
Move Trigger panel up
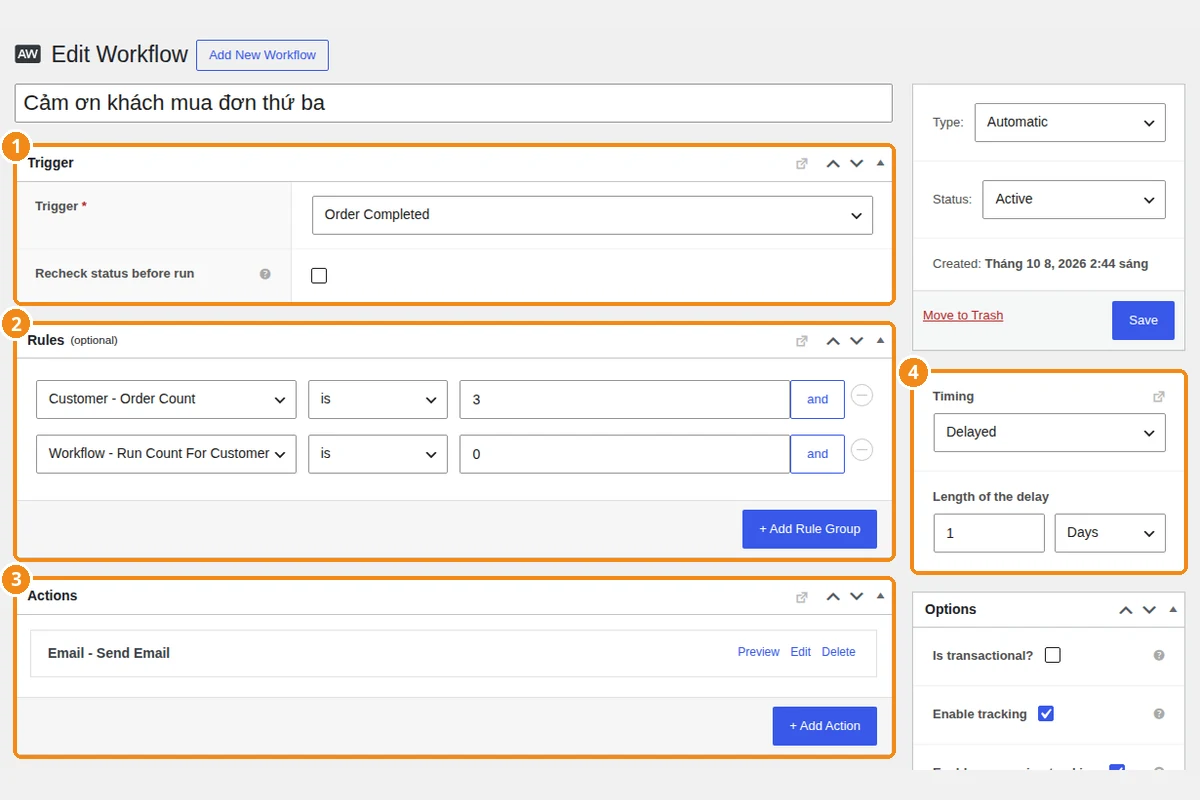(x=833, y=164)
